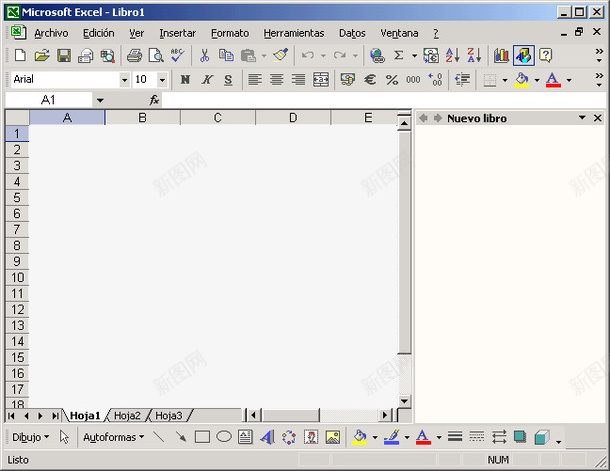Expand the Borders dropdown arrow
This screenshot has width=610, height=471.
(x=505, y=80)
